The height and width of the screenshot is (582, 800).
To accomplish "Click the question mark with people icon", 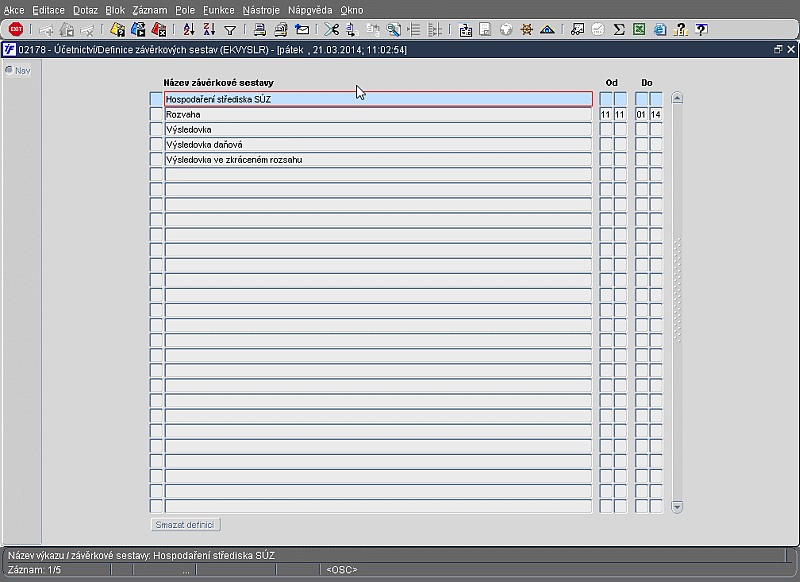I will point(681,29).
